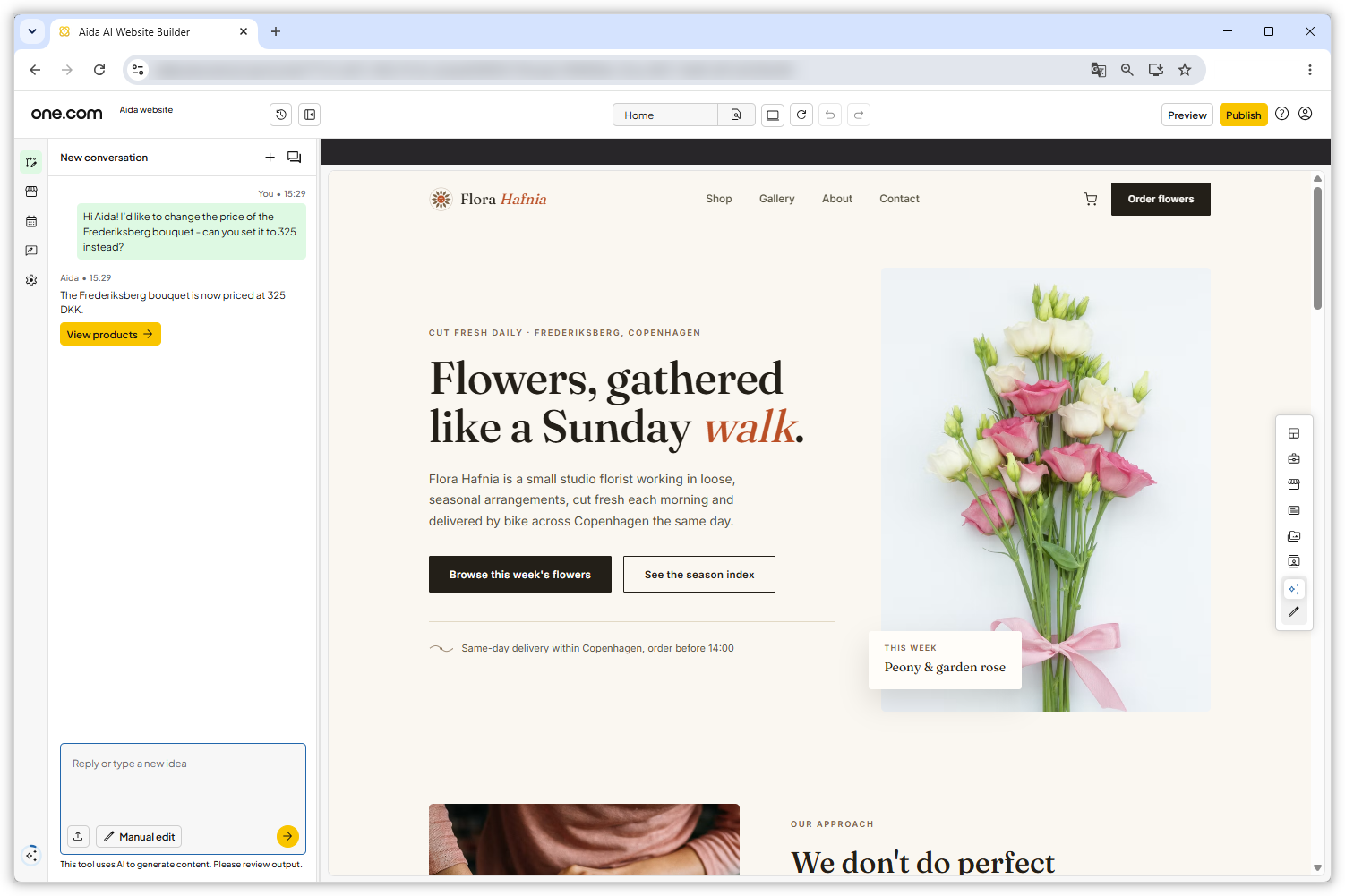
Task: Click the page search document icon
Action: pyautogui.click(x=736, y=115)
